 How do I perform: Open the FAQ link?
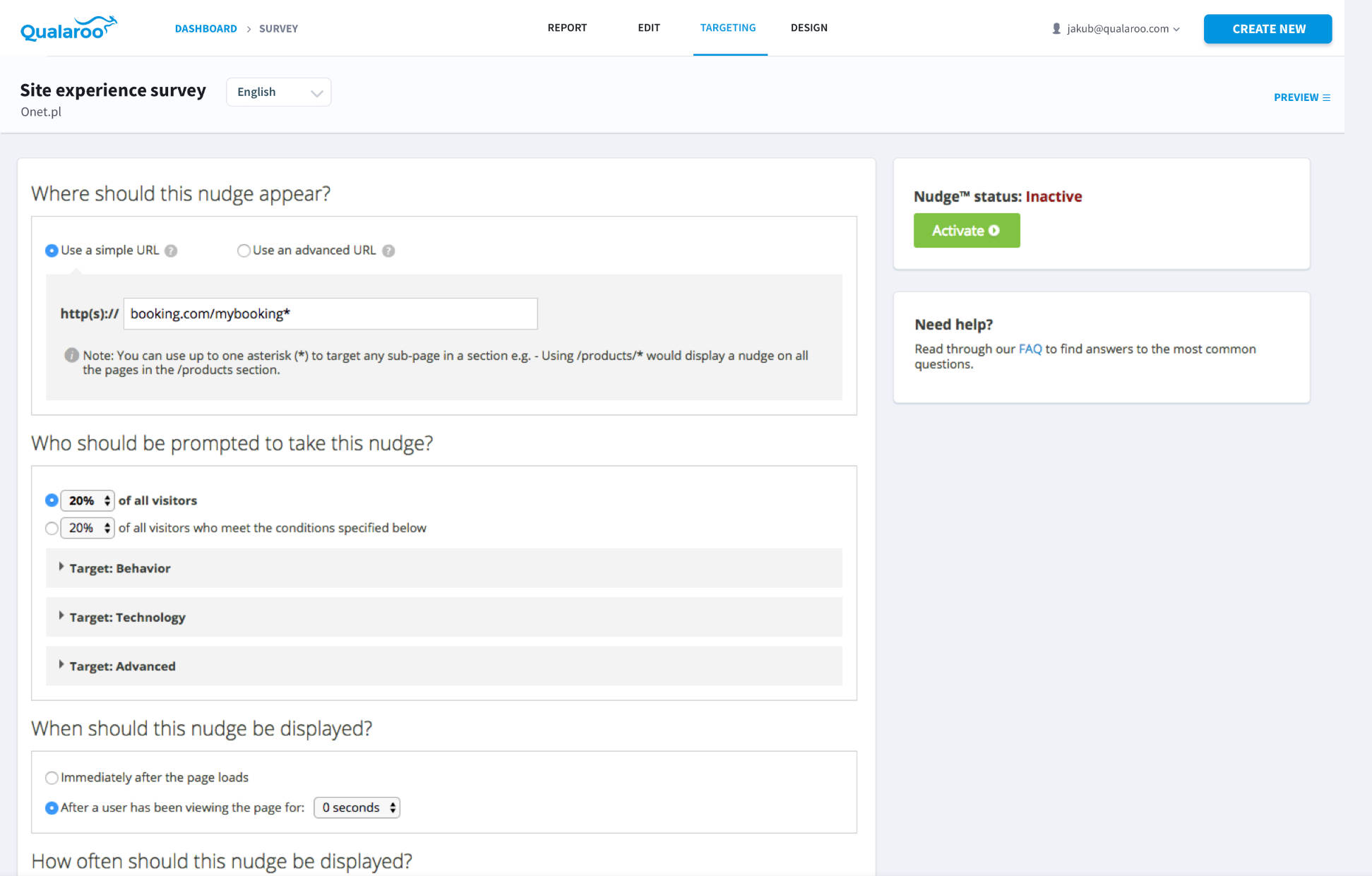1030,349
